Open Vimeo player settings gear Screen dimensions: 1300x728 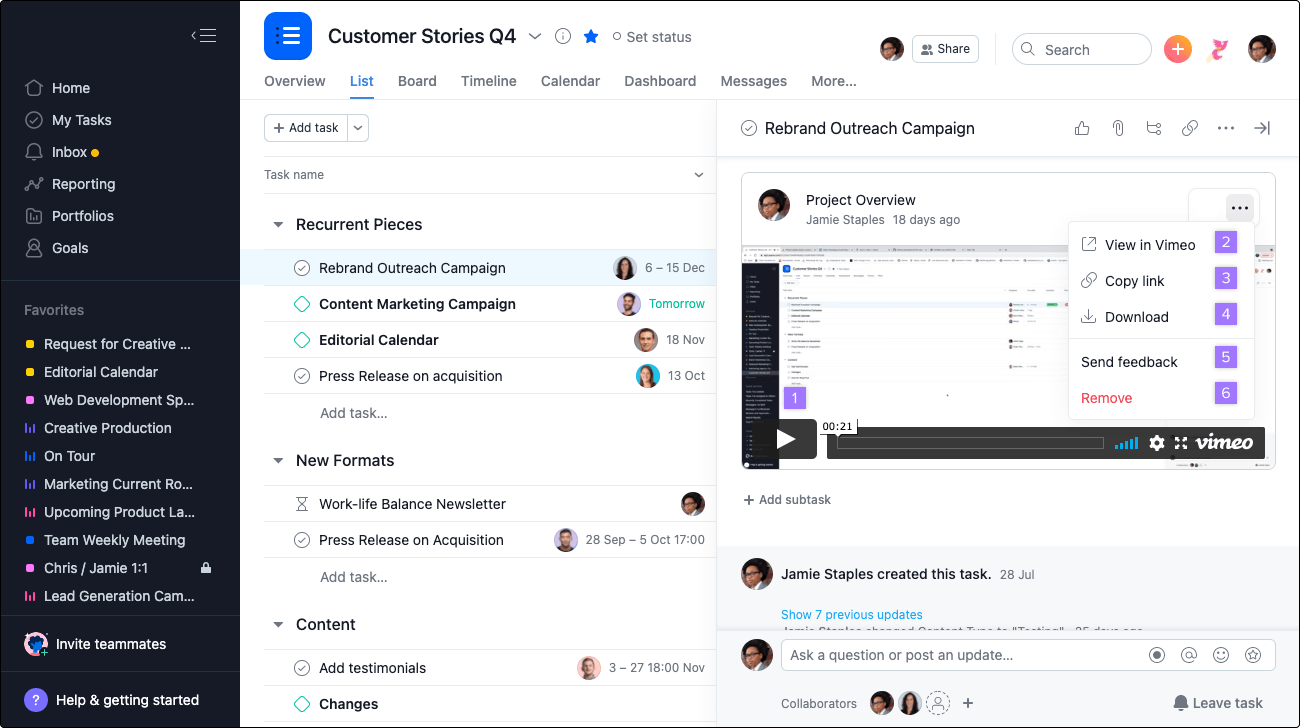(x=1157, y=443)
